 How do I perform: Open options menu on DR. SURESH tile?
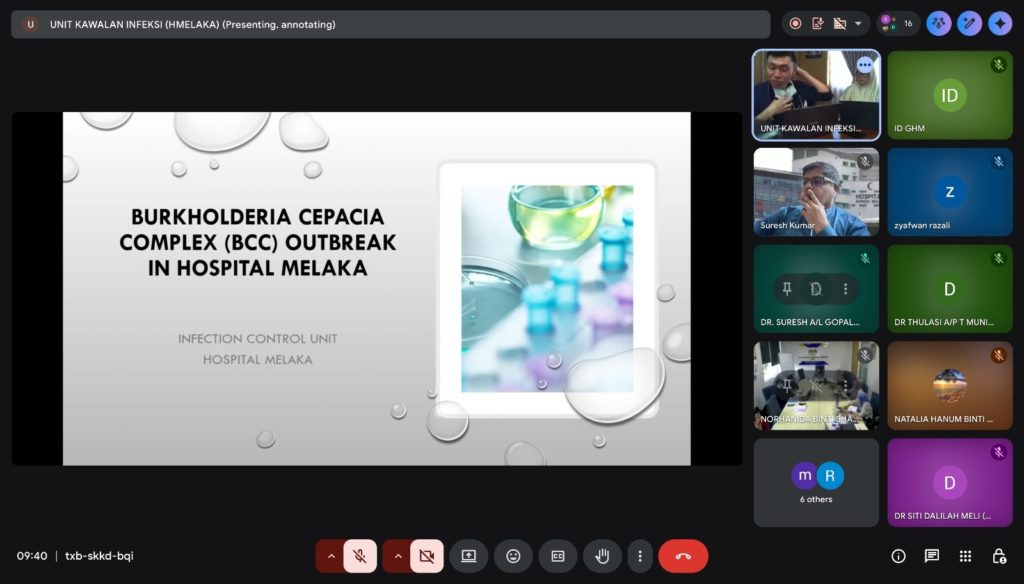pyautogui.click(x=845, y=289)
